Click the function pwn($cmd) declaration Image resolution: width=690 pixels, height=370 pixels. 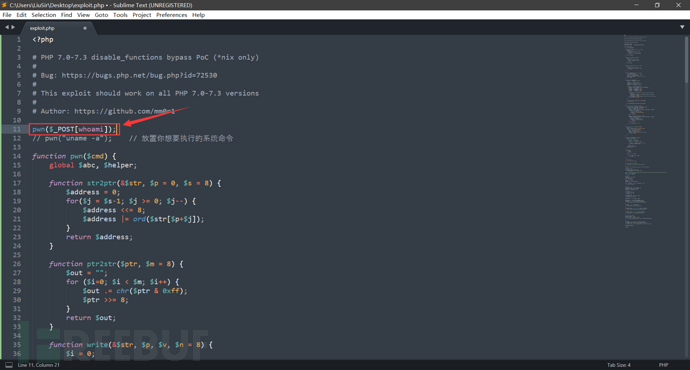pos(74,156)
